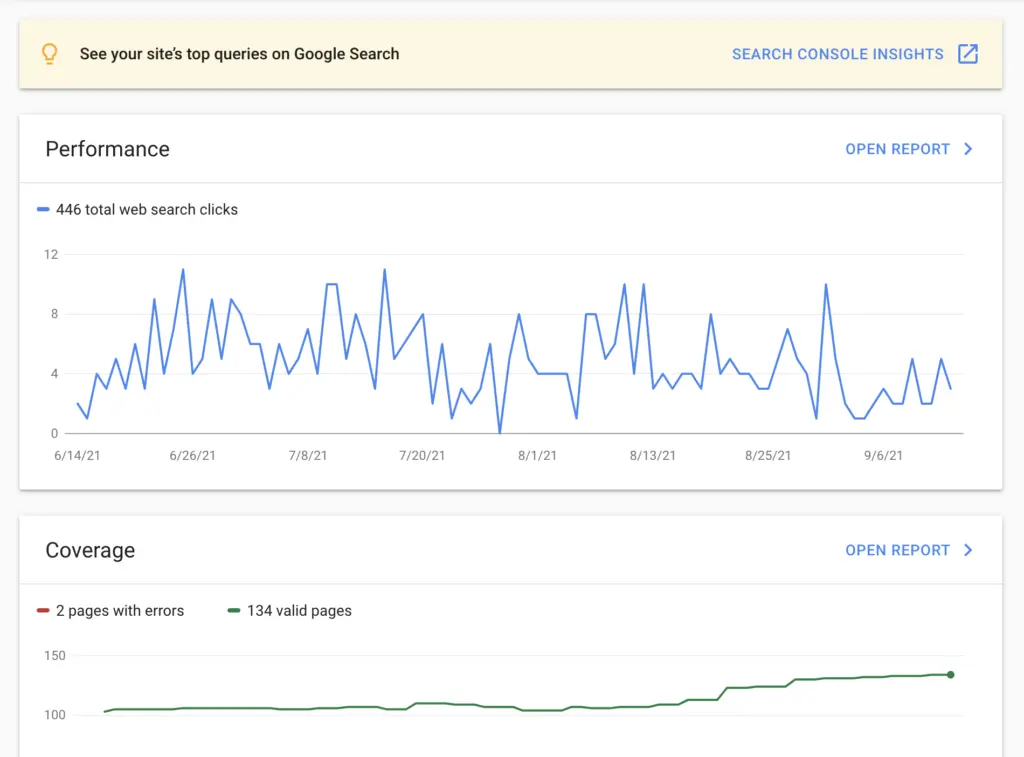The width and height of the screenshot is (1024, 757).
Task: Click the chevron beside the Performance Open Report
Action: pos(968,149)
